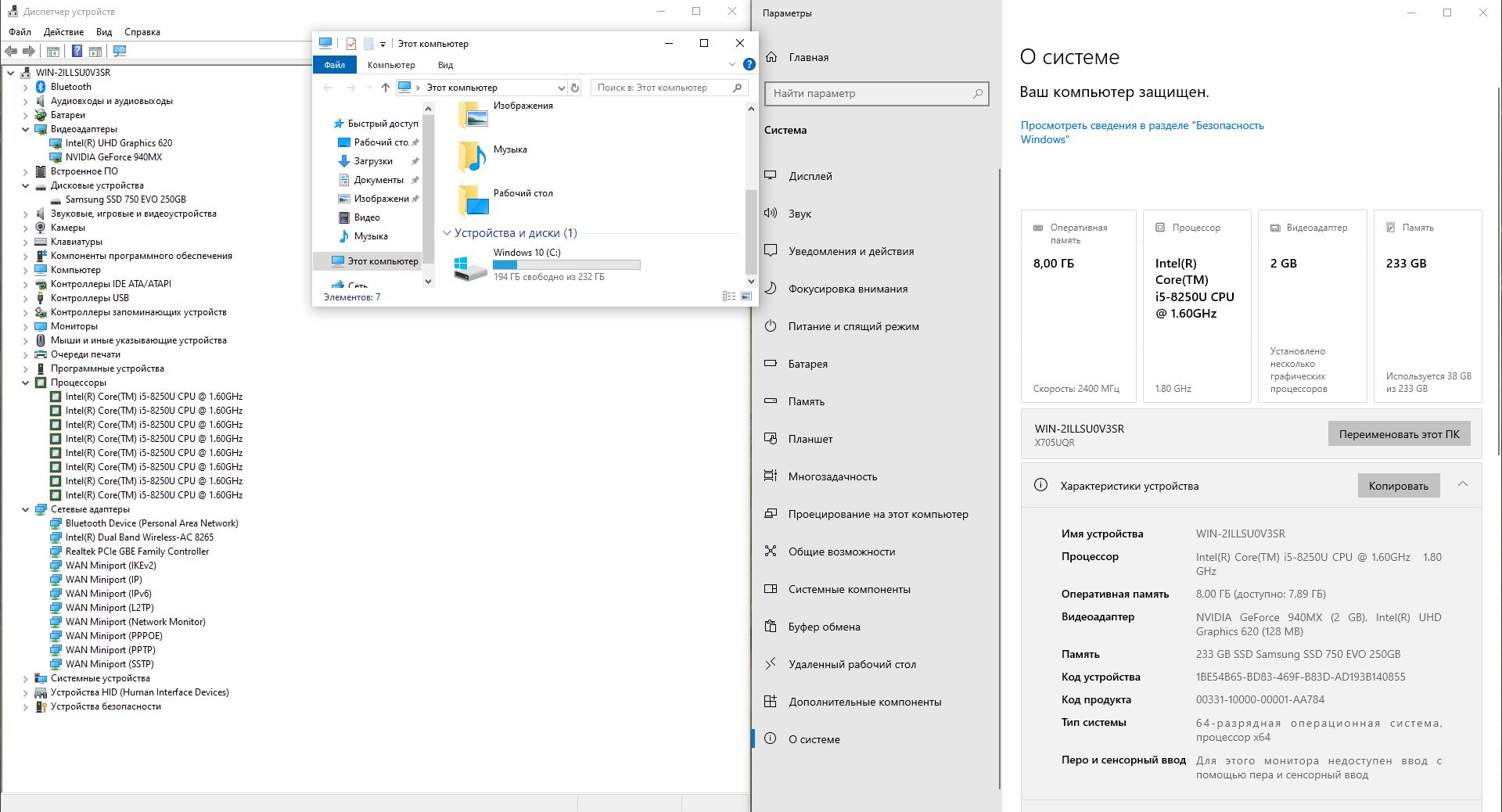Click the scan for hardware changes monitor icon
Screen dimensions: 1502x812
point(120,52)
